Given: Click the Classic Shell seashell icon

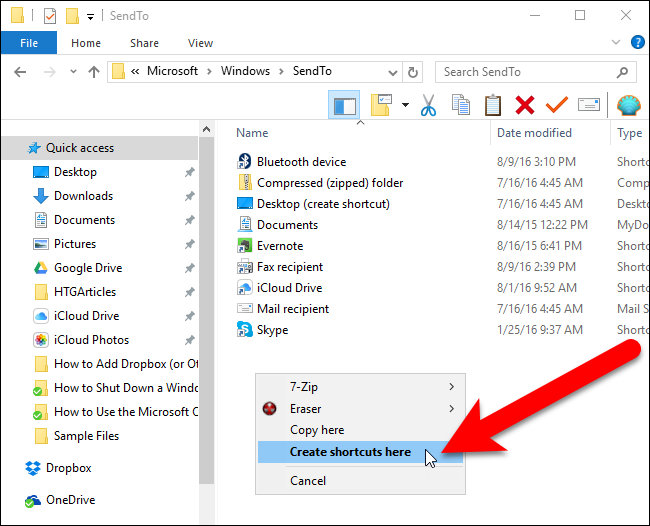Looking at the screenshot, I should click(x=629, y=105).
